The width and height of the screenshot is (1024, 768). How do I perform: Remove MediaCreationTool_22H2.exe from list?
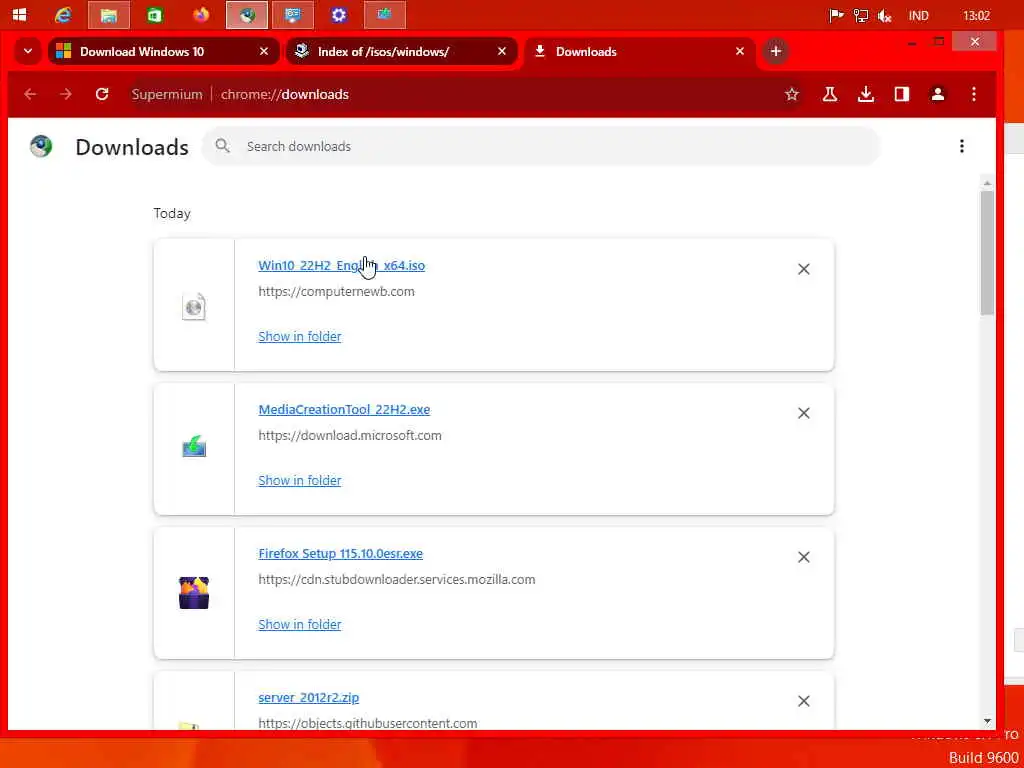(x=803, y=413)
